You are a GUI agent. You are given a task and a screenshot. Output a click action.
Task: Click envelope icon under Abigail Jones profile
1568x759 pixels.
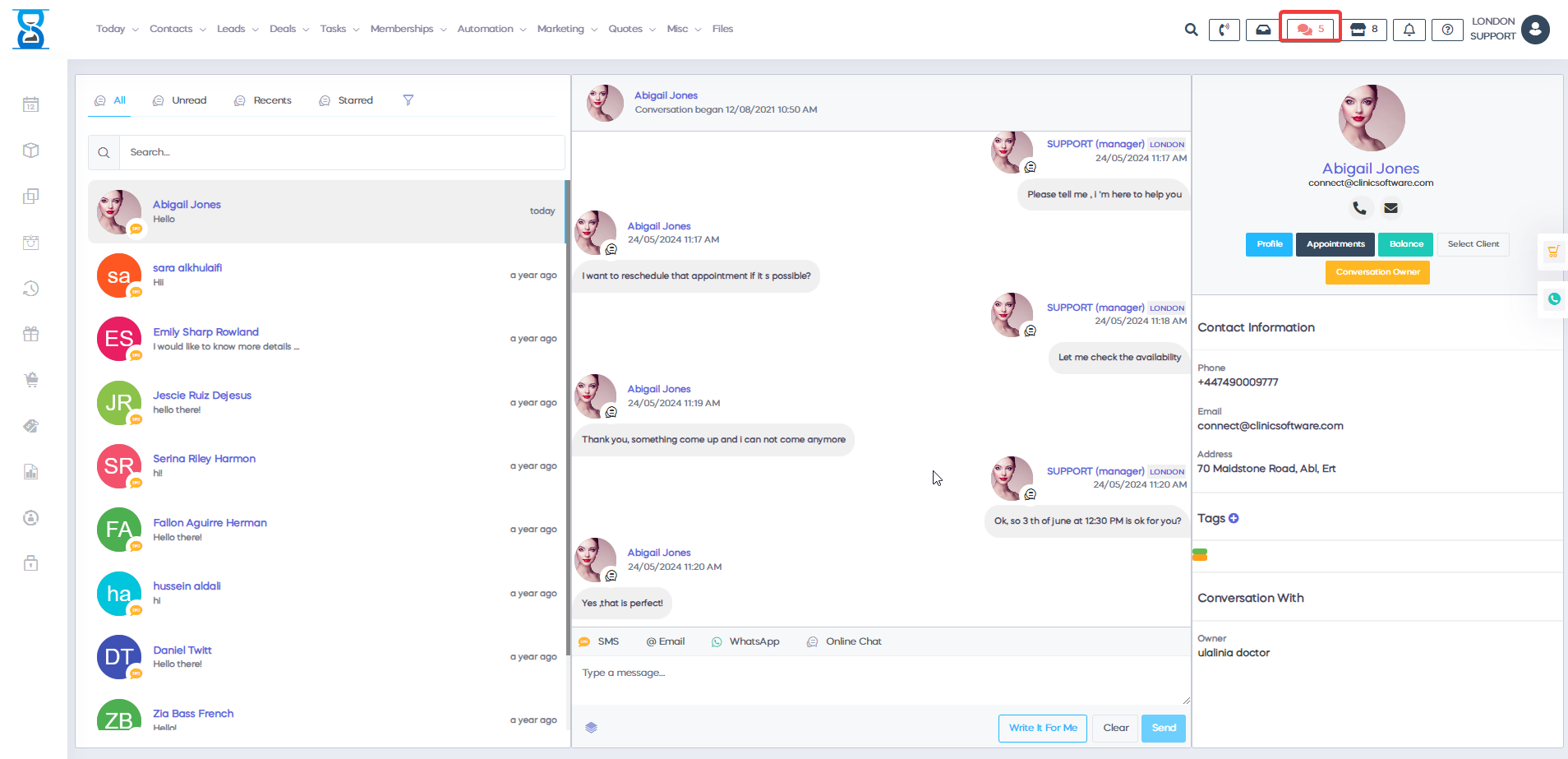(1390, 208)
